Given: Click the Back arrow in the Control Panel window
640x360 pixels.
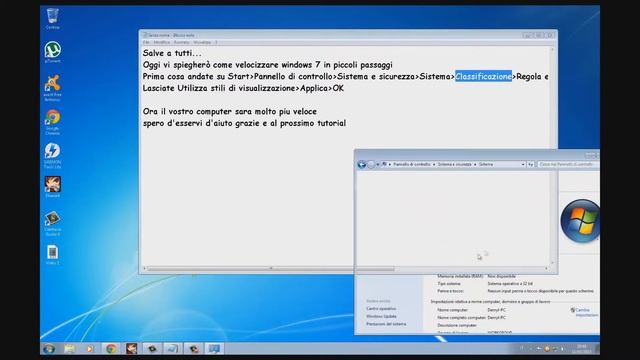Looking at the screenshot, I should pyautogui.click(x=362, y=164).
